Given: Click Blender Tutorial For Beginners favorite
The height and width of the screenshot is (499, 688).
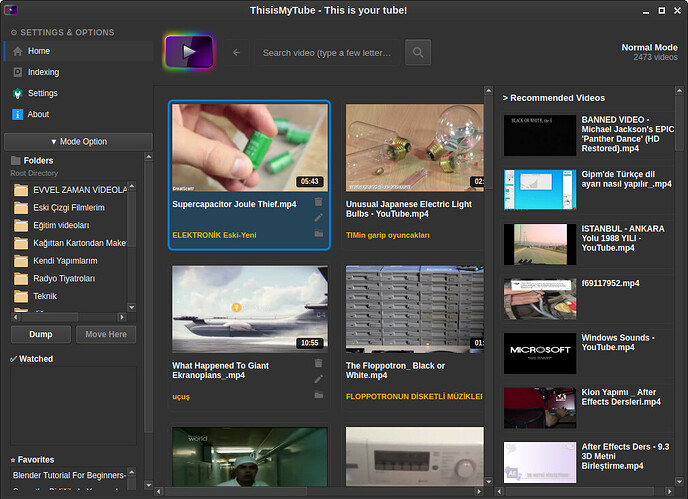Looking at the screenshot, I should (69, 475).
